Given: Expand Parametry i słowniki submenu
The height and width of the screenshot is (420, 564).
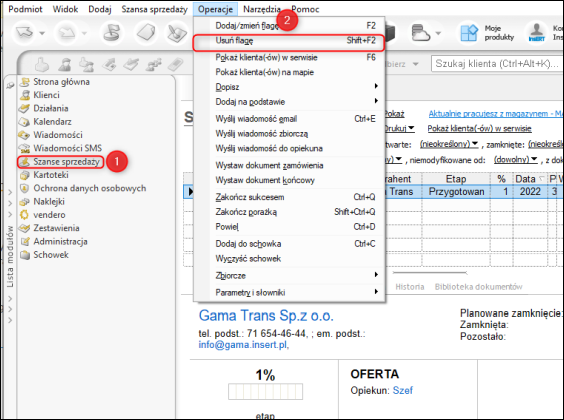Looking at the screenshot, I should click(x=290, y=292).
